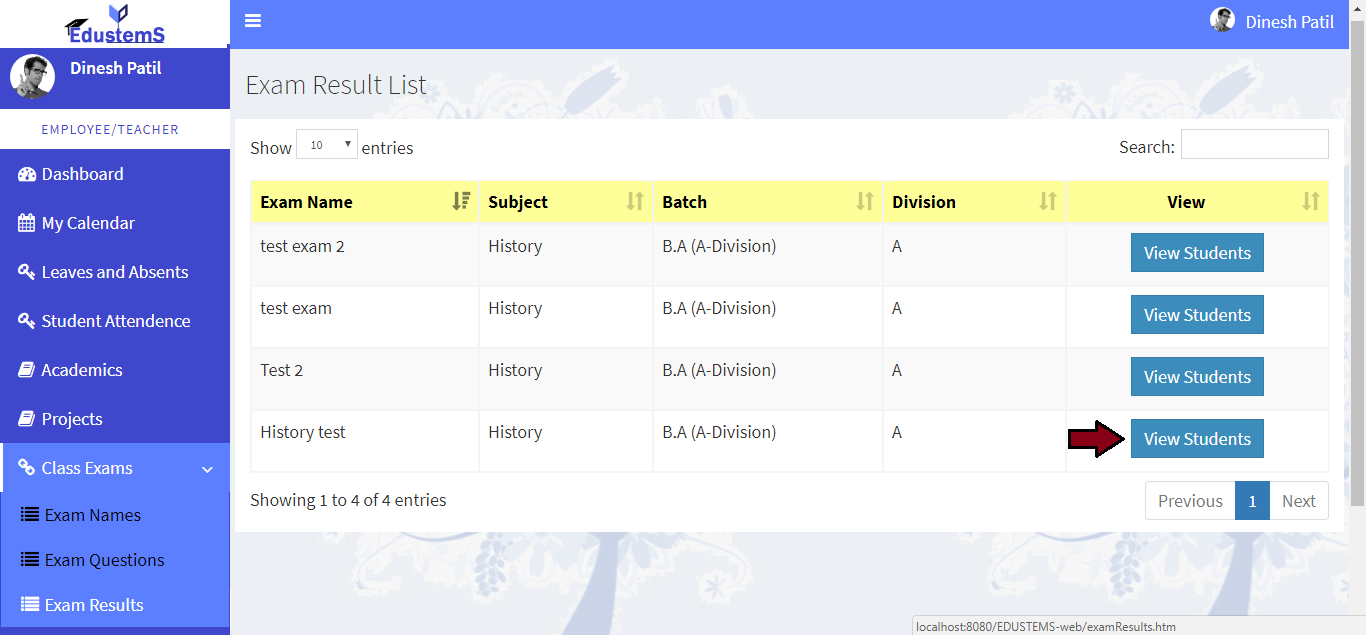Image resolution: width=1366 pixels, height=635 pixels.
Task: Select the Academics book icon
Action: pyautogui.click(x=25, y=369)
